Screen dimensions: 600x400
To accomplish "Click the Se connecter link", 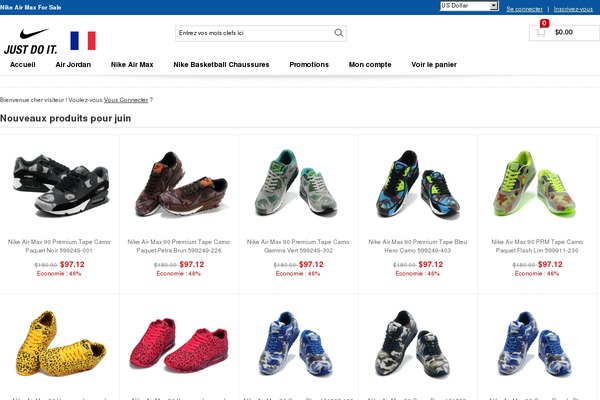I will pyautogui.click(x=524, y=9).
